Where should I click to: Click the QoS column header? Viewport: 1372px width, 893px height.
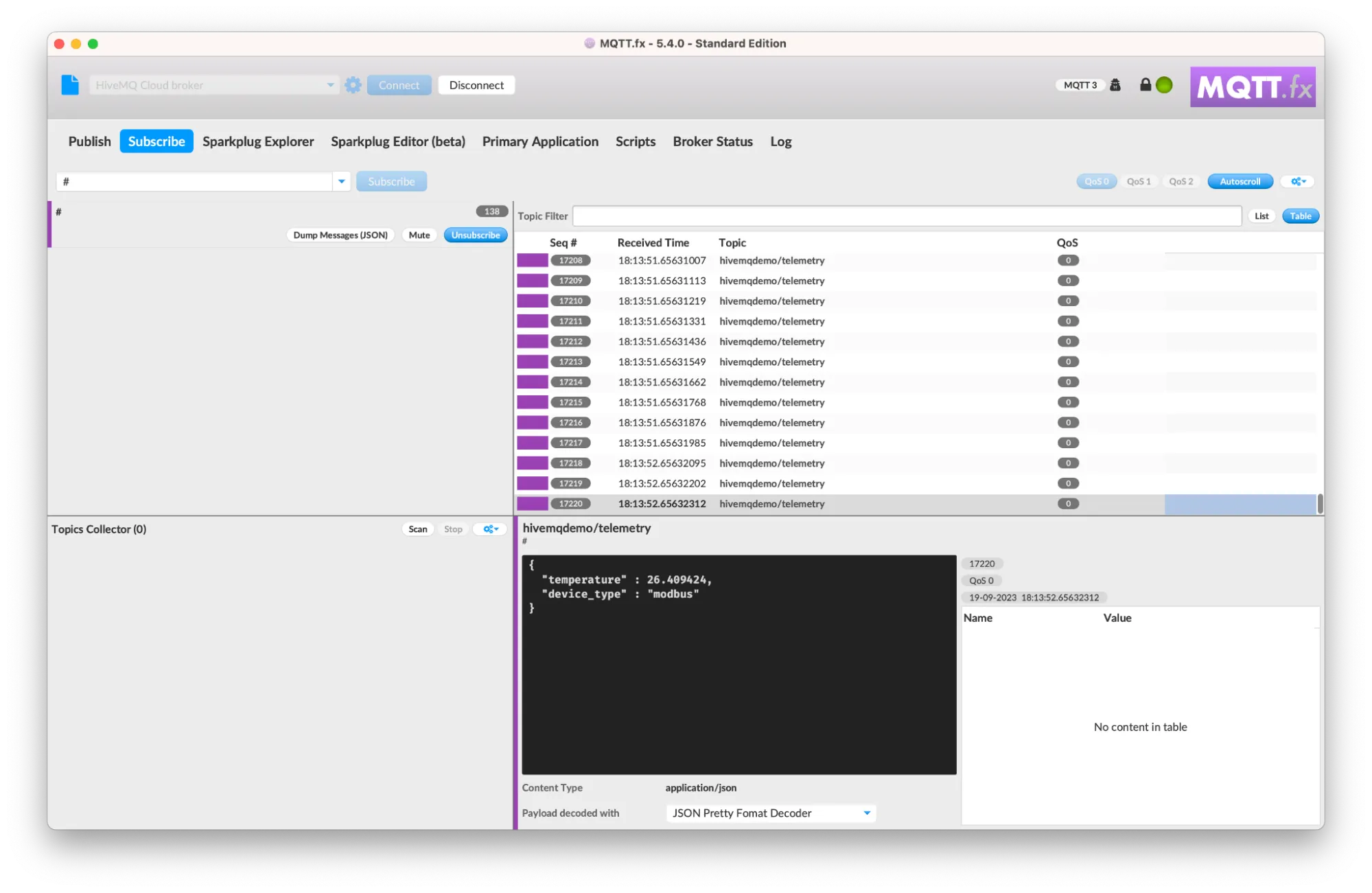pyautogui.click(x=1067, y=243)
